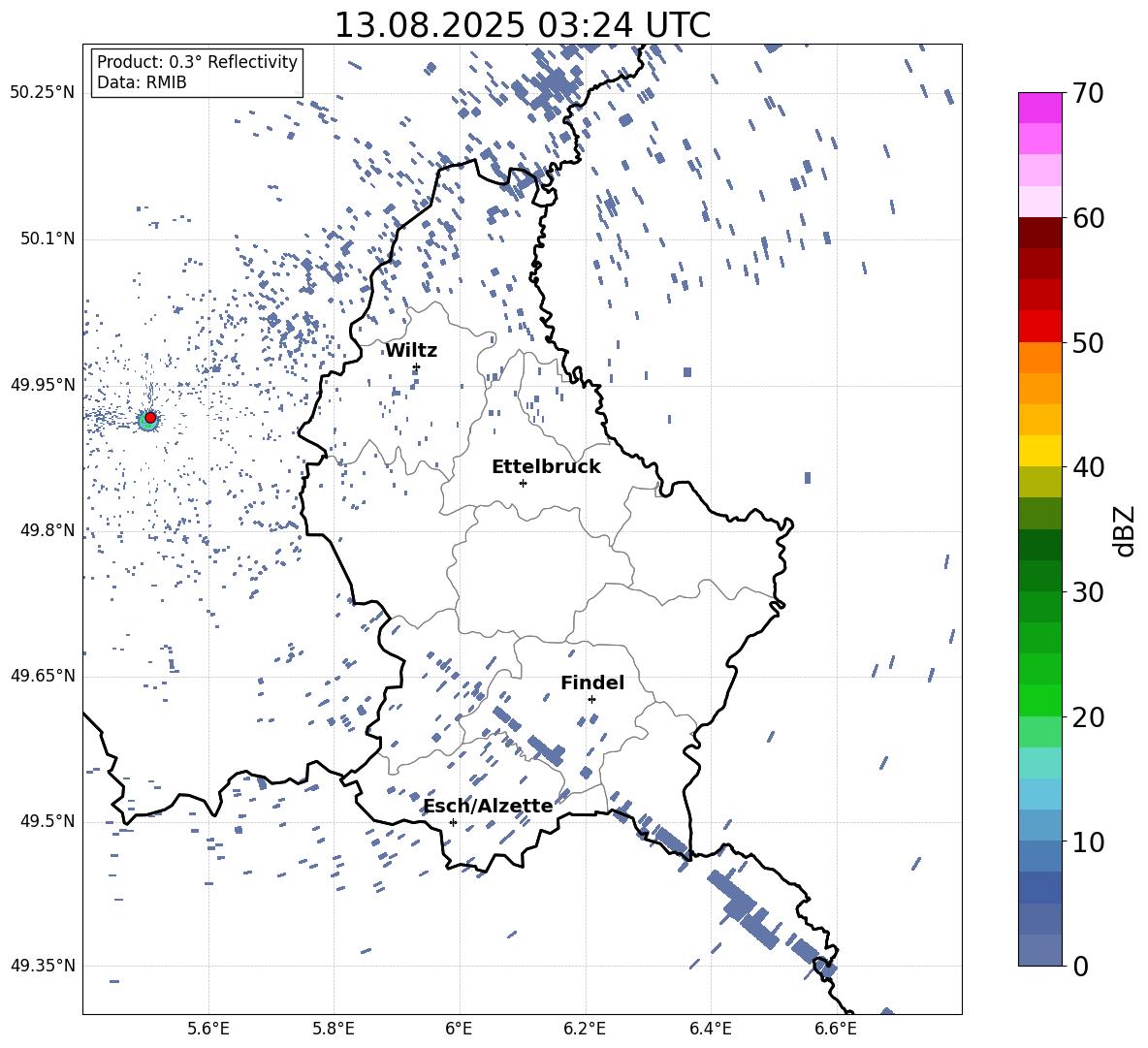Click the 6.2°E longitude label
Image resolution: width=1148 pixels, height=1048 pixels.
point(585,1029)
